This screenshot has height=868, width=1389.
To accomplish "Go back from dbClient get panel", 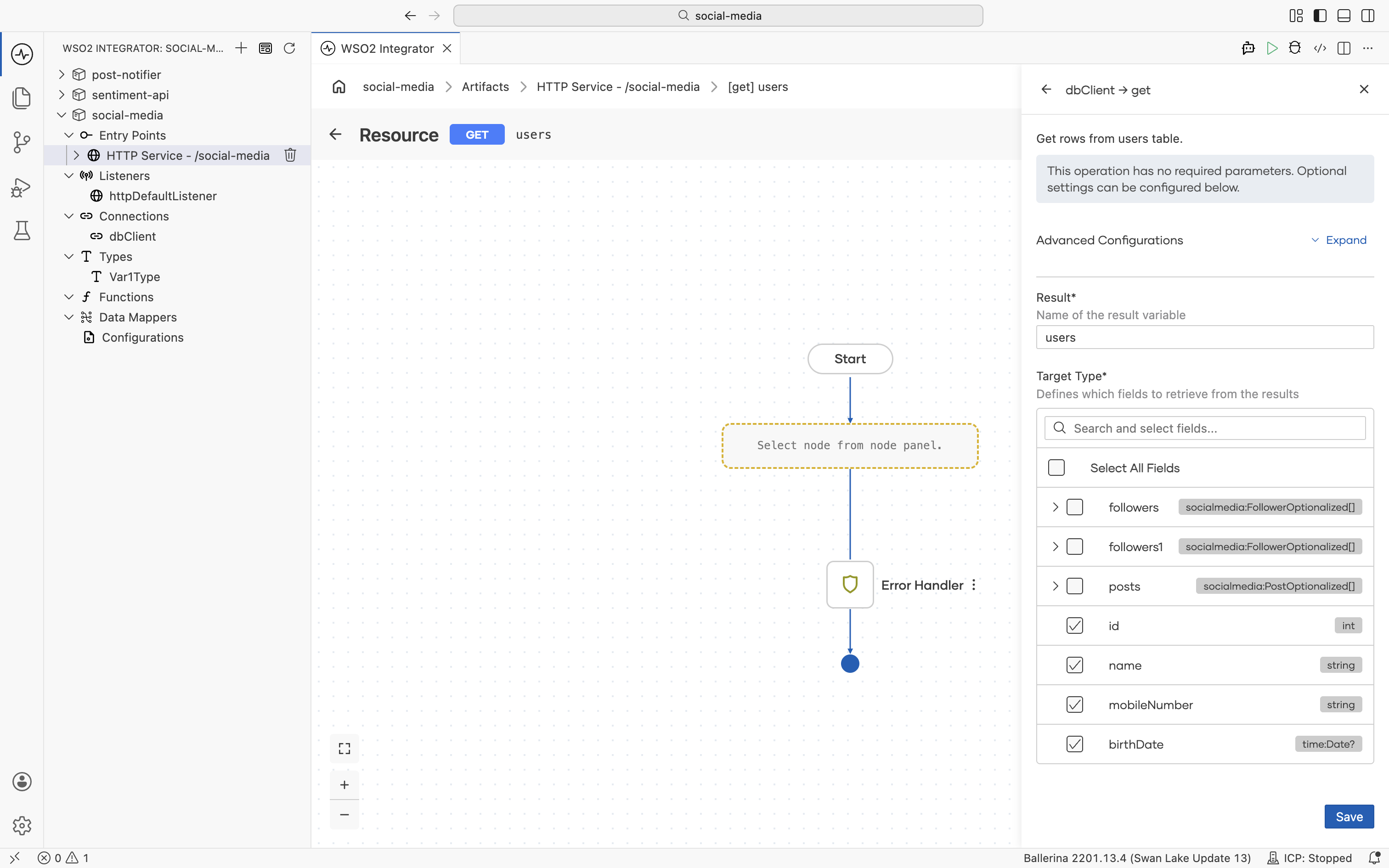I will [x=1046, y=90].
